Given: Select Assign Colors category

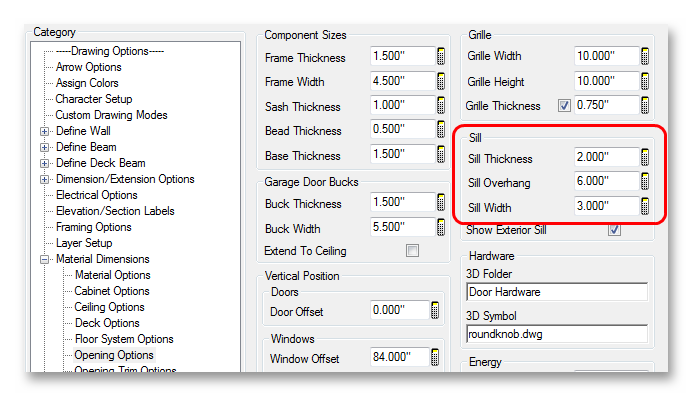Looking at the screenshot, I should (87, 83).
